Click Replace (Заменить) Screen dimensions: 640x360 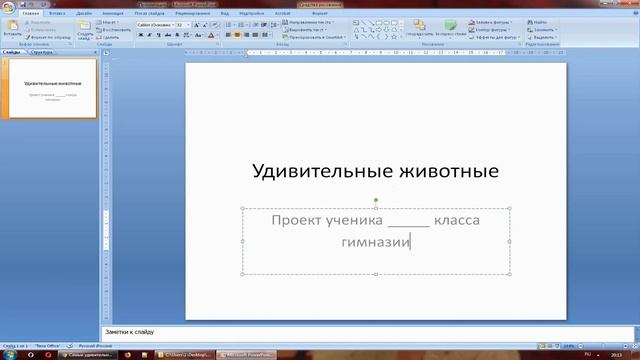point(542,30)
